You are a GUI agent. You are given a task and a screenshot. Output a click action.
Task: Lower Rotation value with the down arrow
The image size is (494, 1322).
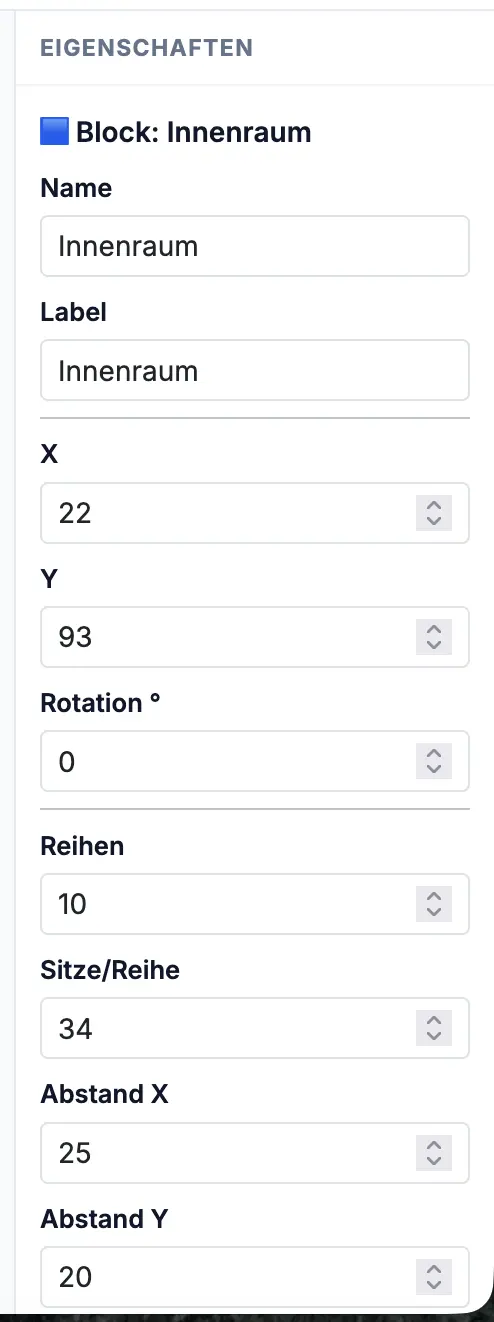coord(433,770)
